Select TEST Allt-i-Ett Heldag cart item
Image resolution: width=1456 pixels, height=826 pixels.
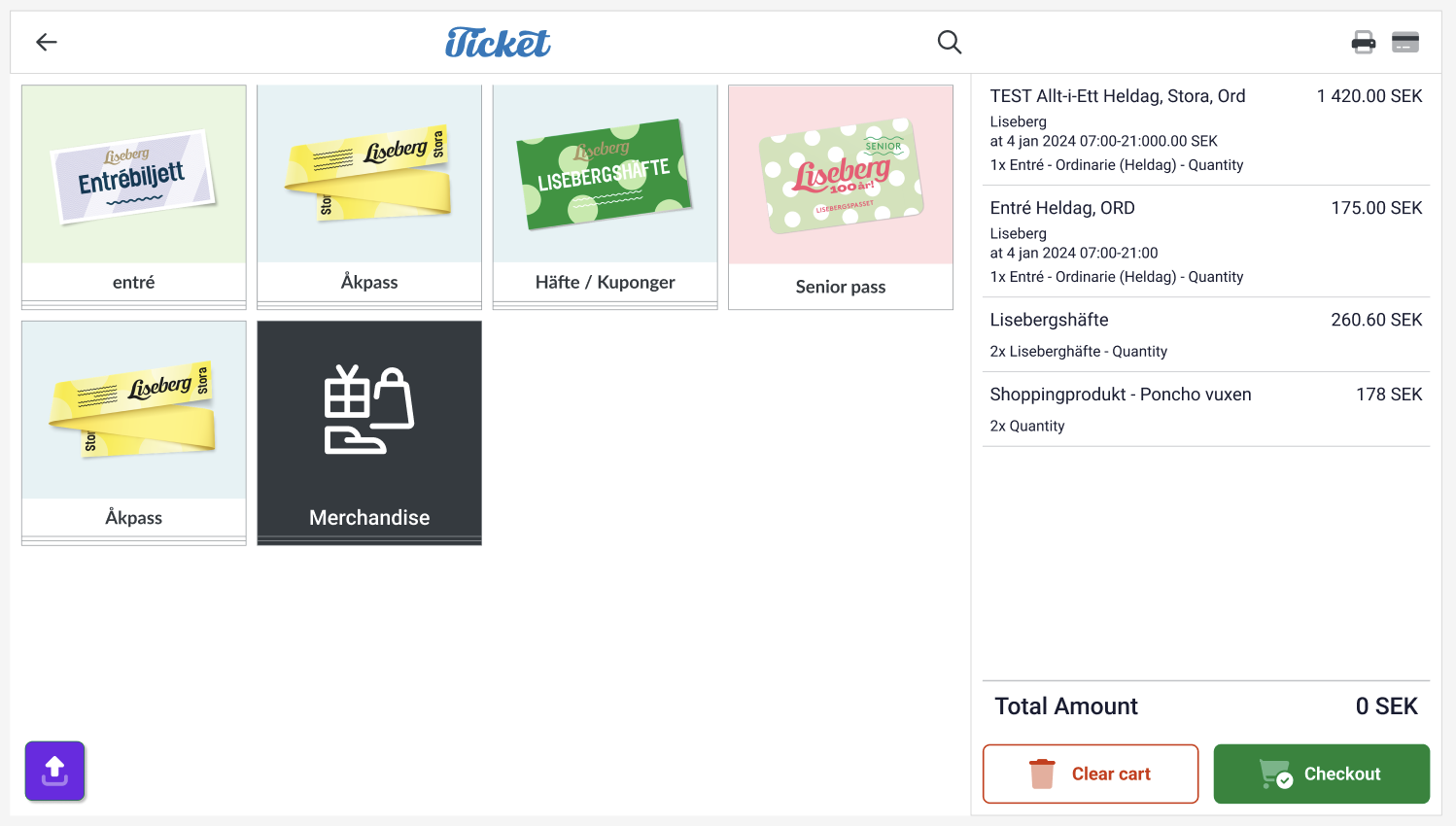pyautogui.click(x=1206, y=129)
